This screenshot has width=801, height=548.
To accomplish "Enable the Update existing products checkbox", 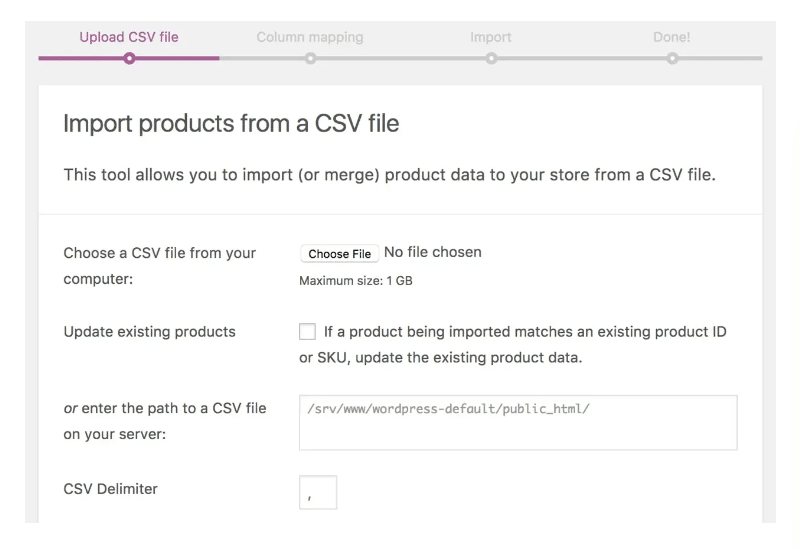I will click(x=307, y=332).
